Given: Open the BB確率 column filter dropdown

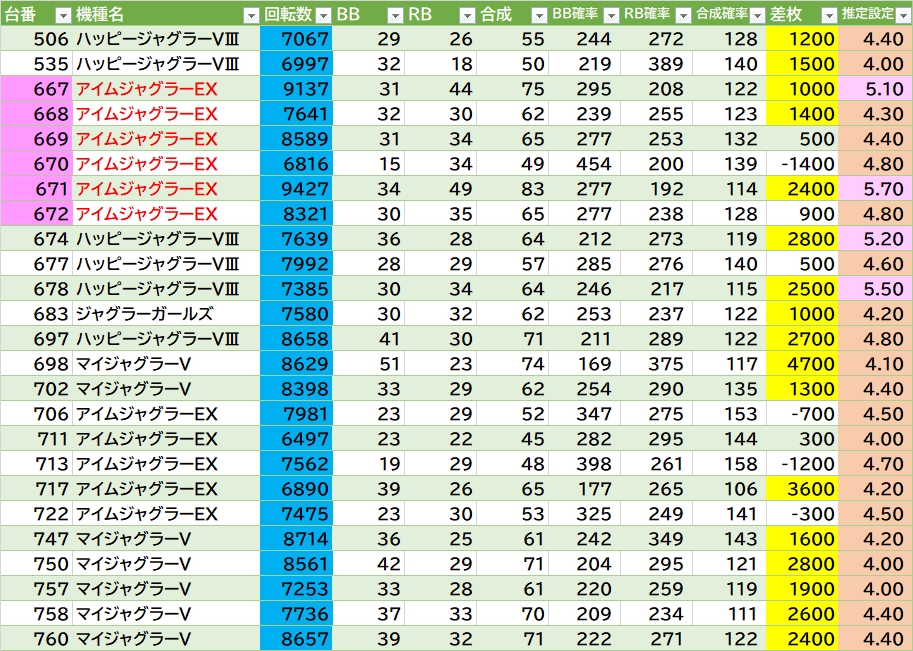Looking at the screenshot, I should coord(611,15).
